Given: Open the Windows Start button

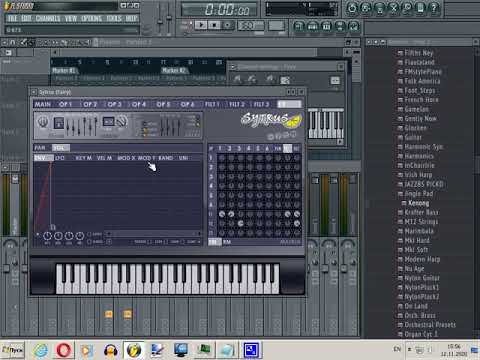Looking at the screenshot, I should coord(13,350).
